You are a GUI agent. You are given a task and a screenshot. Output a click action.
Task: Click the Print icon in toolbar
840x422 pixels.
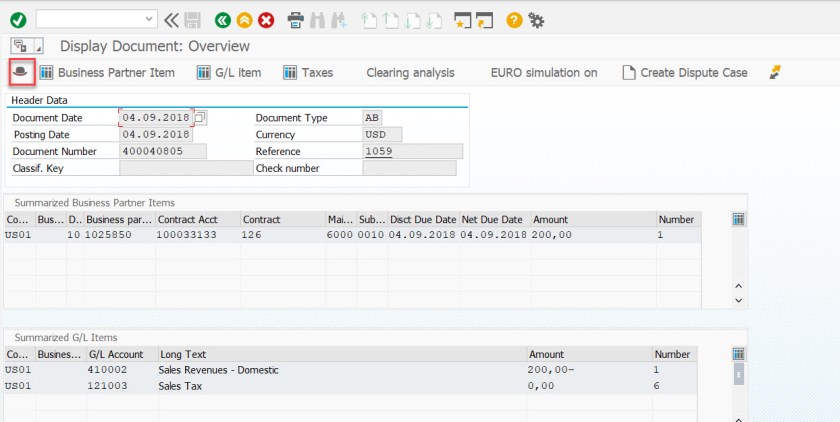296,19
